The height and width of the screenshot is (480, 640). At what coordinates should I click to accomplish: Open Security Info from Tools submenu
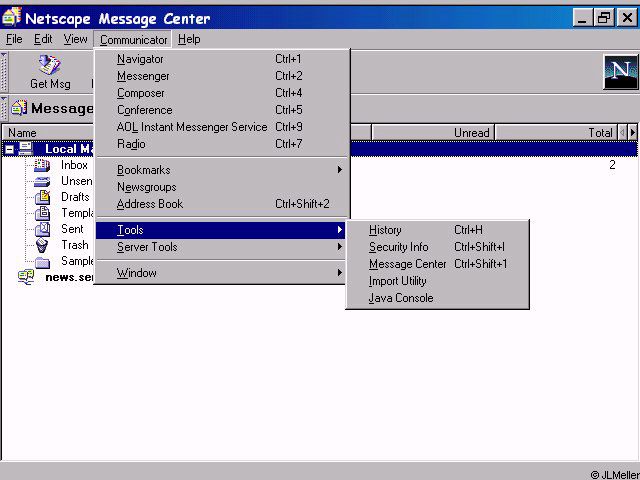pyautogui.click(x=437, y=247)
